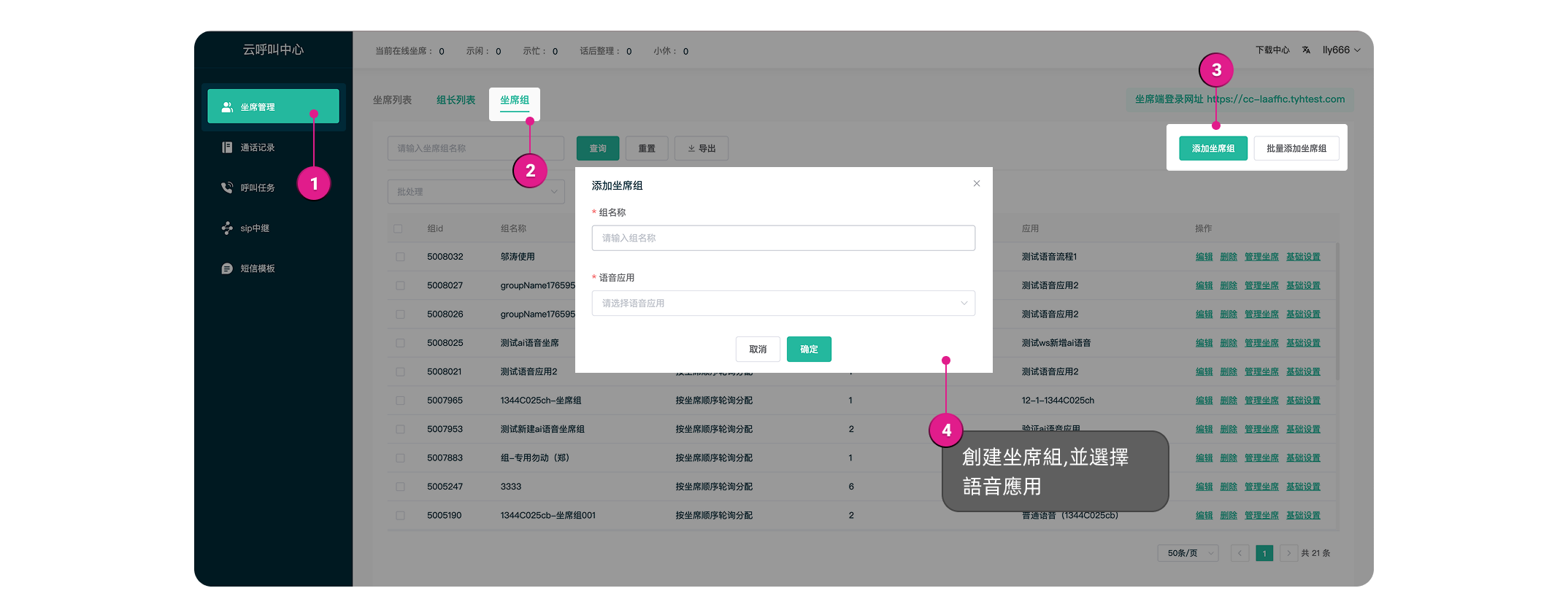1568x607 pixels.
Task: Click the 确定 confirm button
Action: [809, 349]
